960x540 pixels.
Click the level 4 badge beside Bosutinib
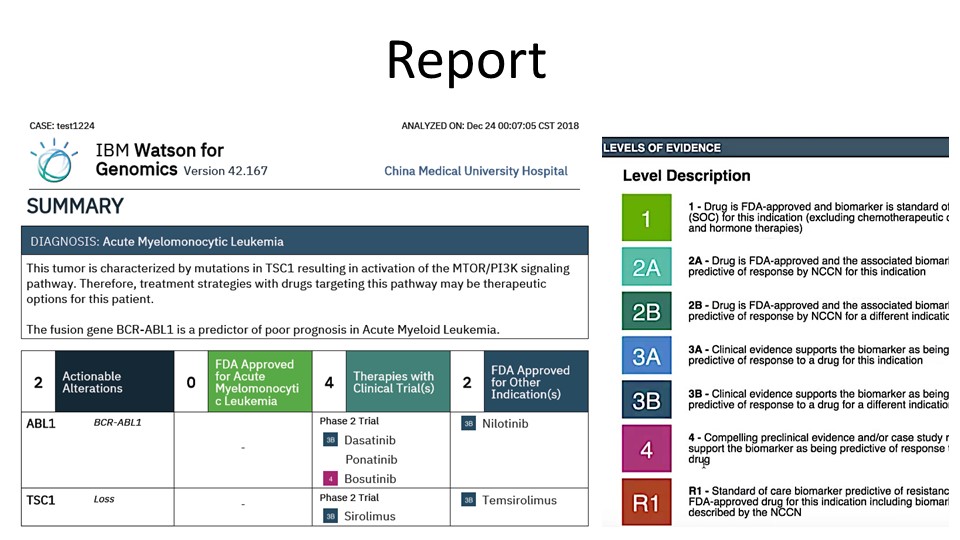coord(330,479)
